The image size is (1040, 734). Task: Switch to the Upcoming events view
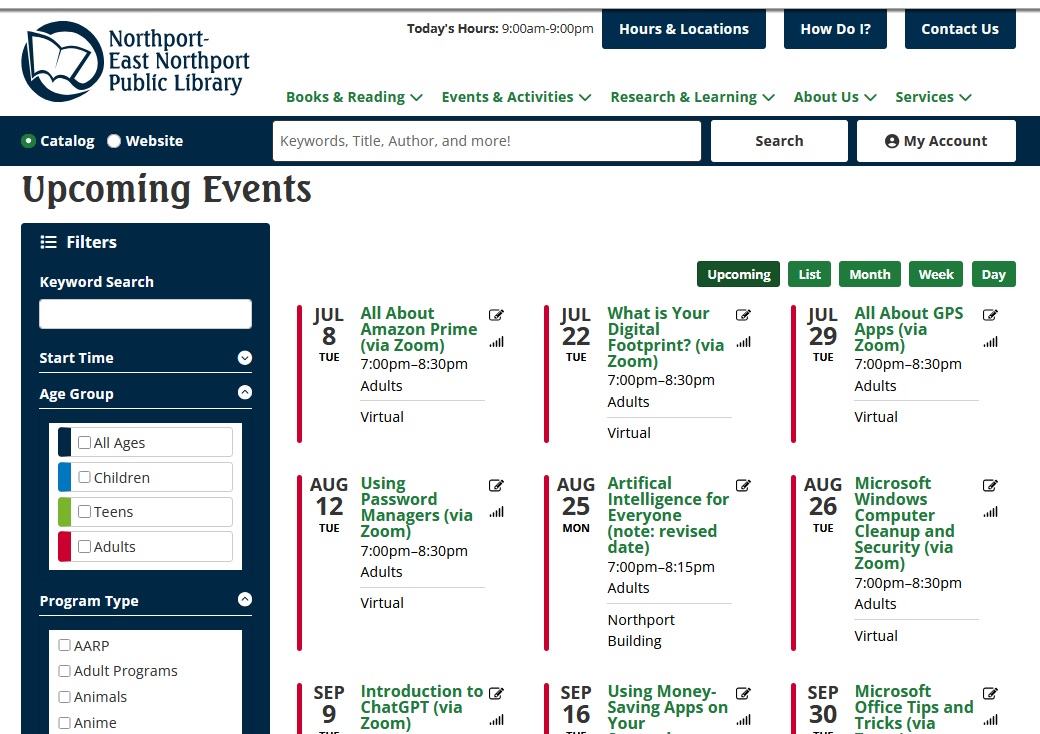(738, 275)
